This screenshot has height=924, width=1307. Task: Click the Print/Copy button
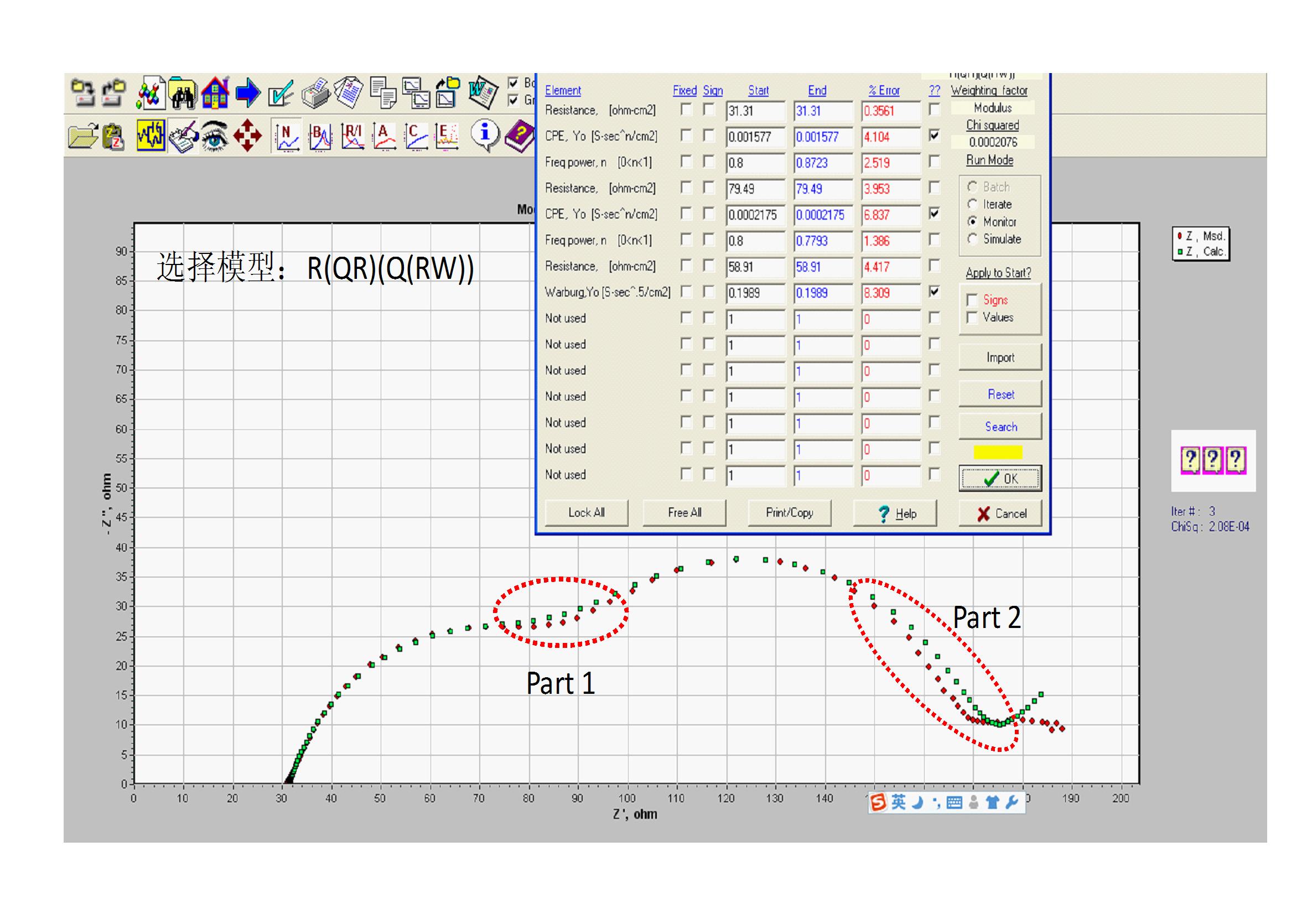[789, 513]
